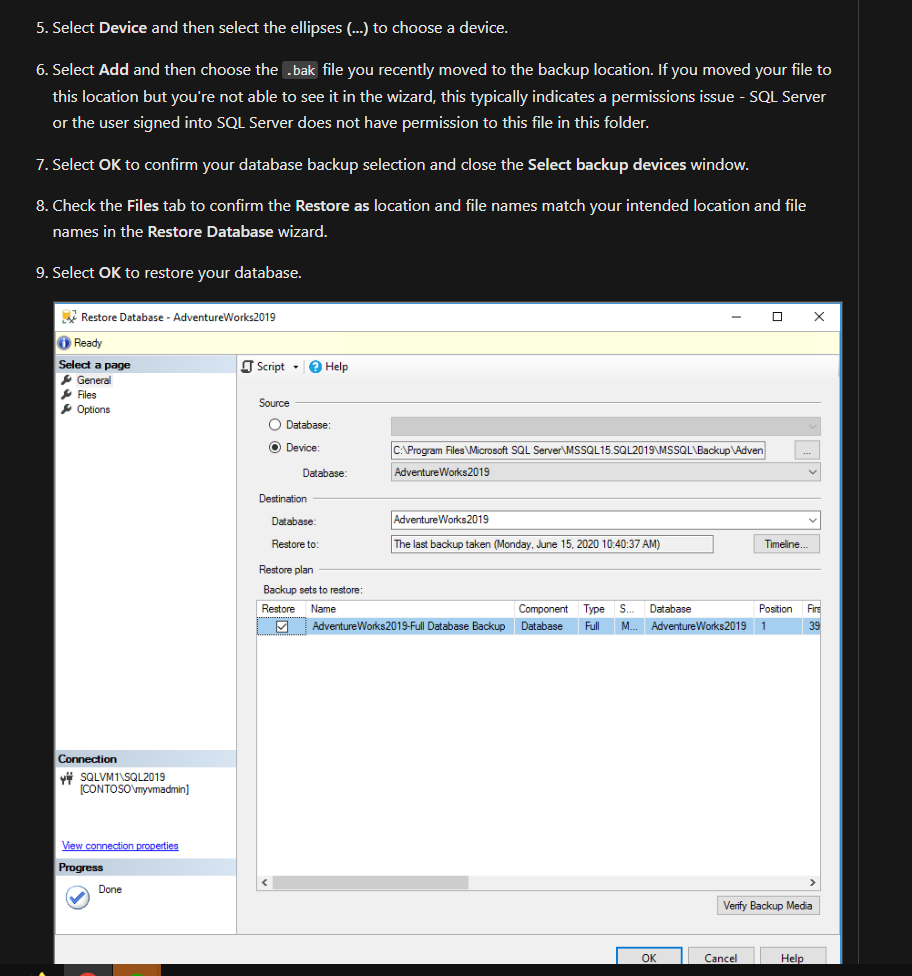Open the Options page wrench icon

pos(65,409)
